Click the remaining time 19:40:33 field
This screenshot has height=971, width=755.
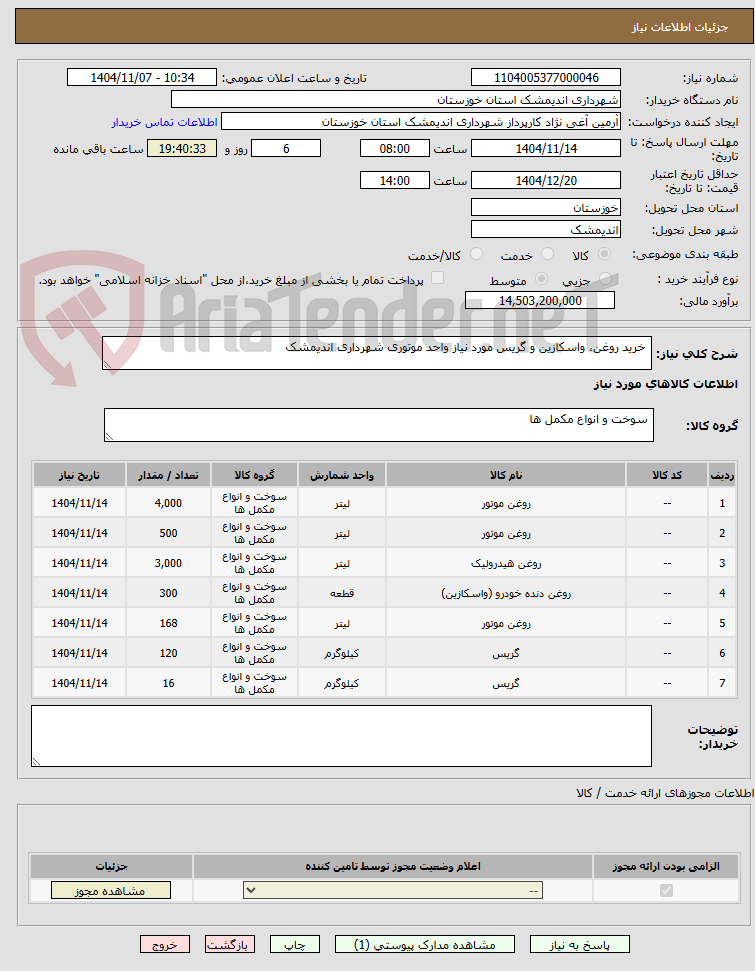click(x=181, y=149)
